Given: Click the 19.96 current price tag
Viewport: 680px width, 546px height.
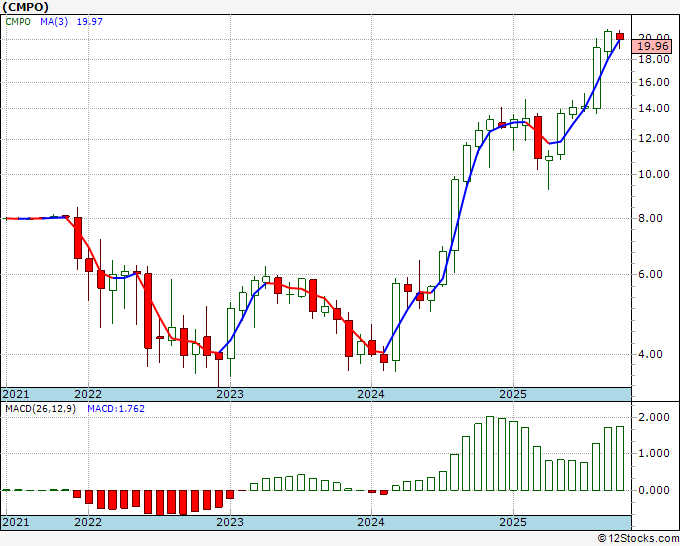Looking at the screenshot, I should click(652, 46).
